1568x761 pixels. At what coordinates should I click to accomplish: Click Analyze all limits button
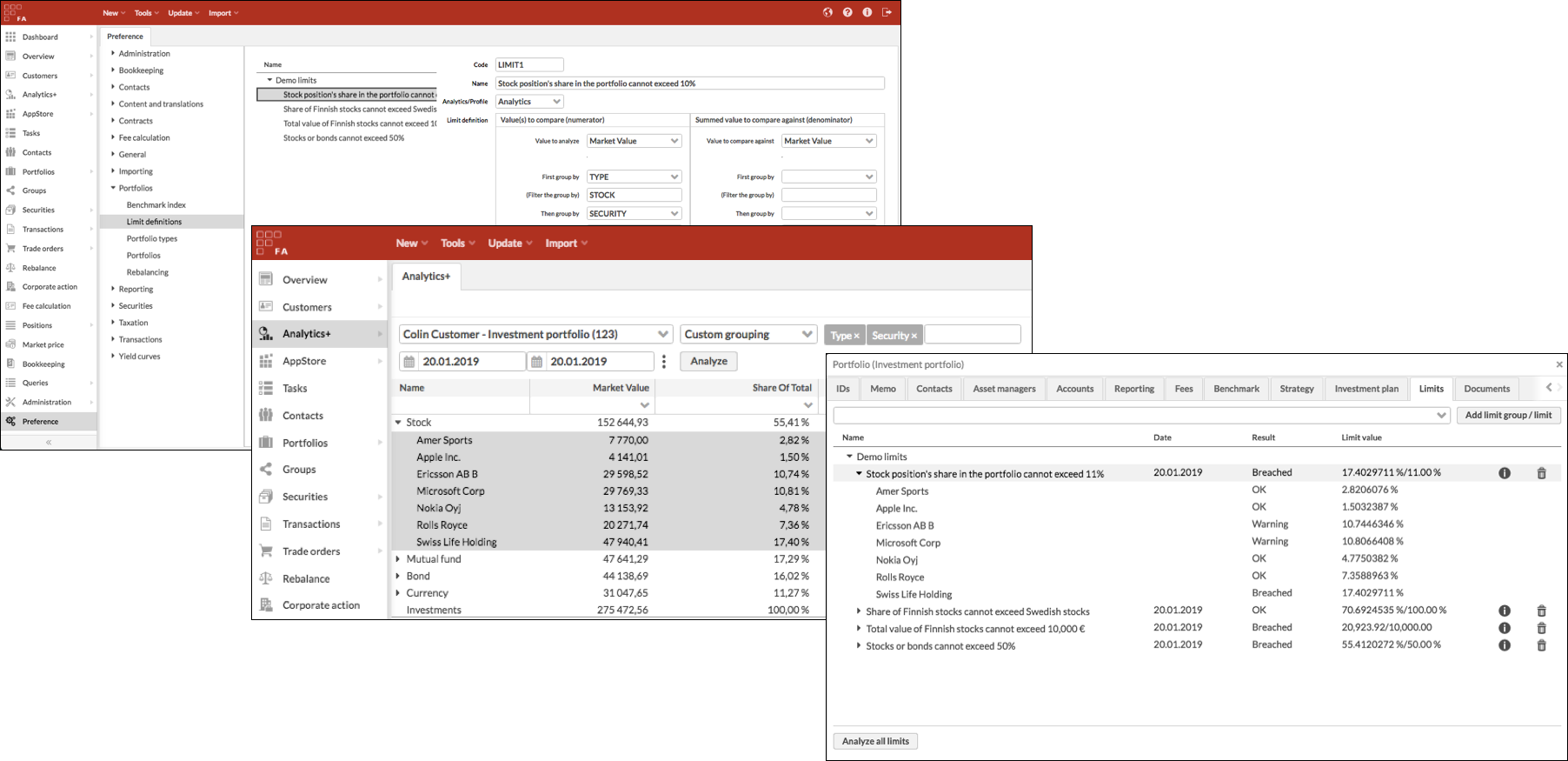point(875,741)
